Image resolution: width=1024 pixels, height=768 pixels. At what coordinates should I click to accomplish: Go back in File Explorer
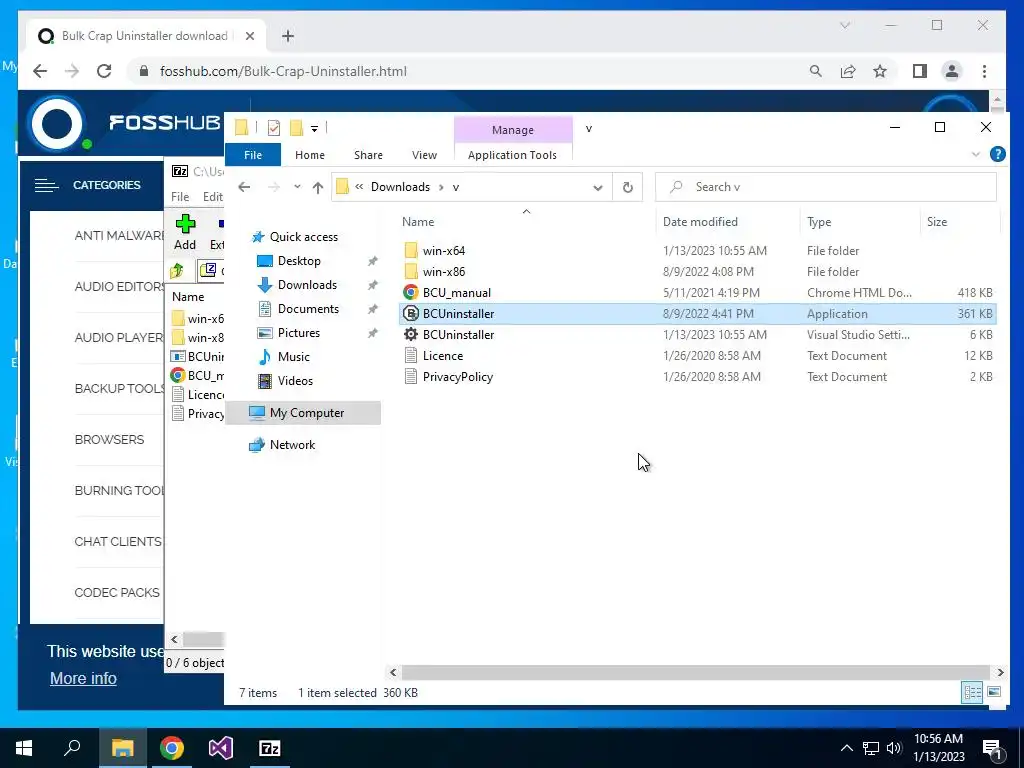(244, 187)
